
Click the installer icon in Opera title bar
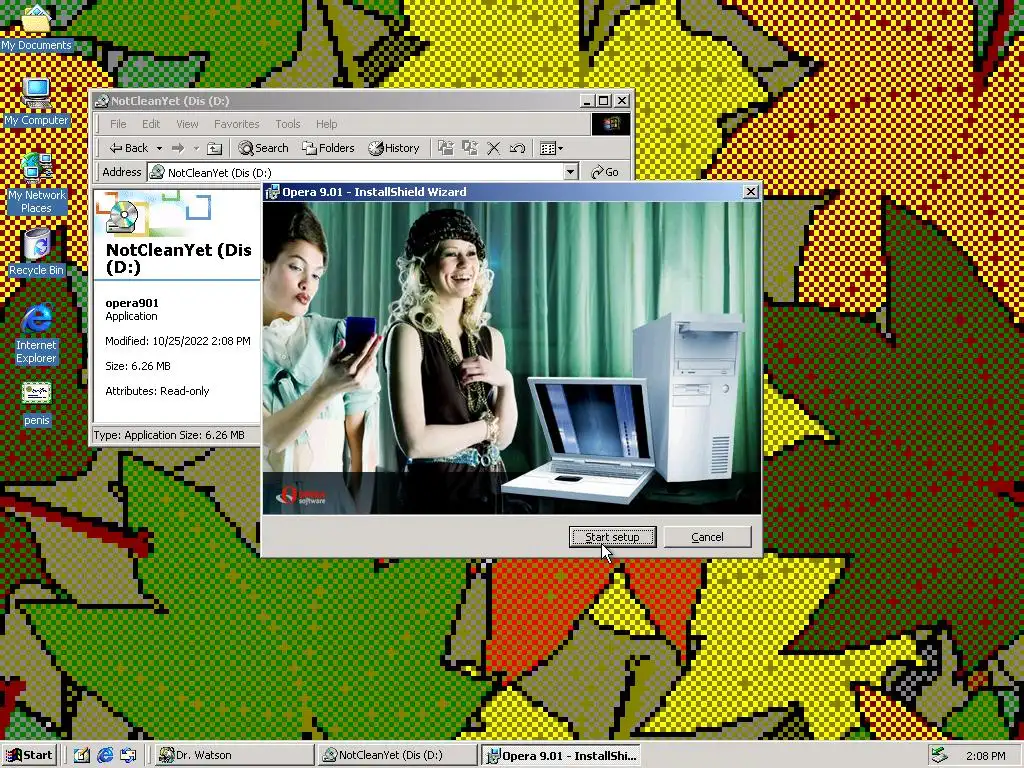pyautogui.click(x=273, y=192)
